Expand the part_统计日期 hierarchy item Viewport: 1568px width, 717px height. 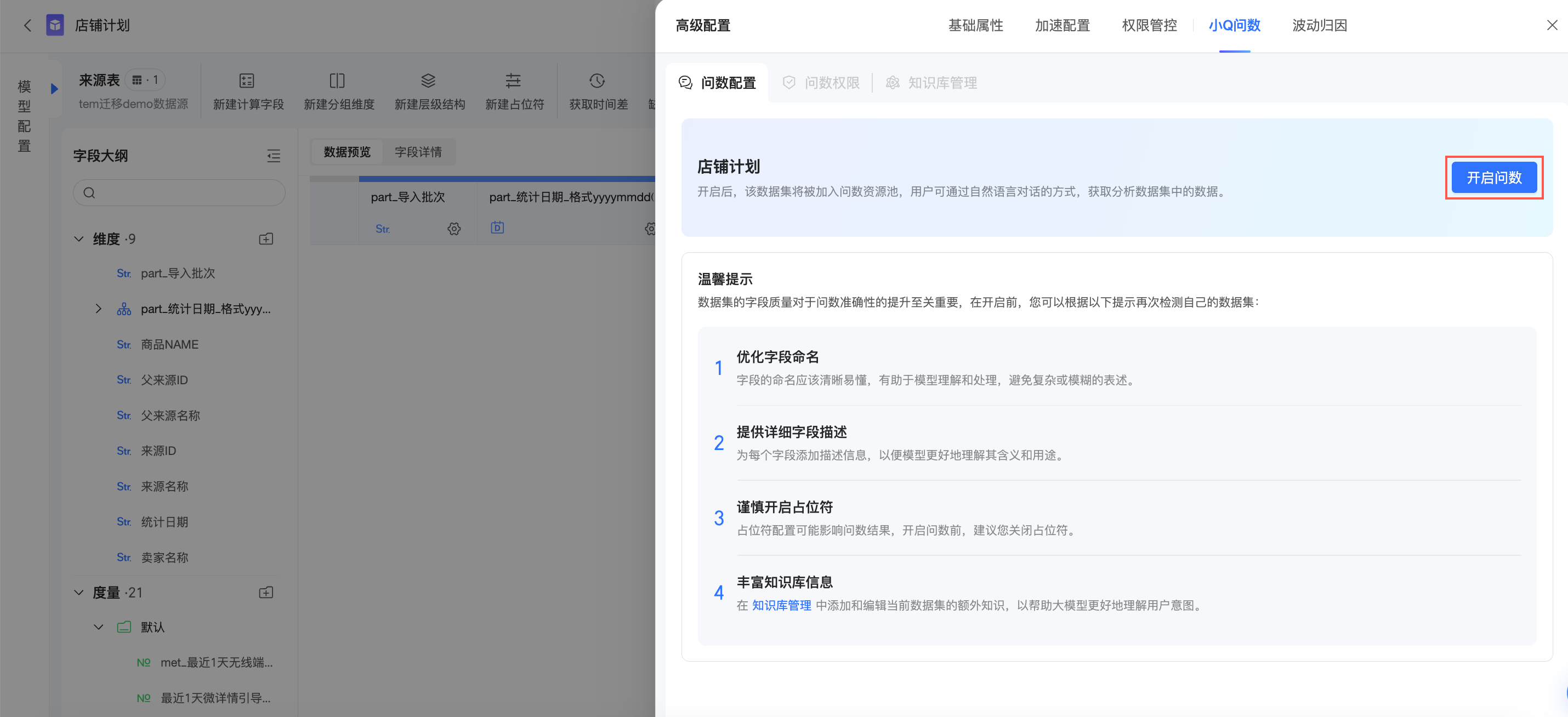pyautogui.click(x=99, y=309)
